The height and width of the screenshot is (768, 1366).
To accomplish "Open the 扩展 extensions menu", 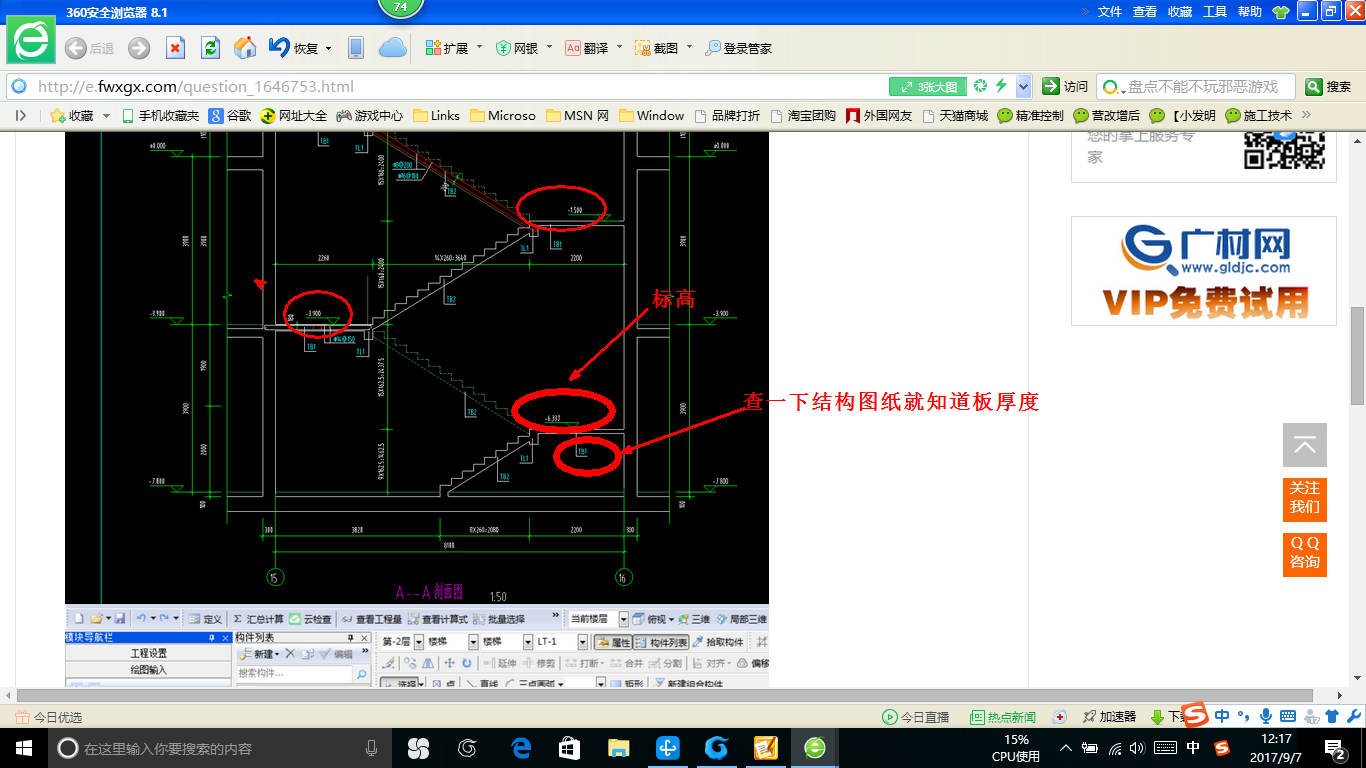I will (x=447, y=48).
